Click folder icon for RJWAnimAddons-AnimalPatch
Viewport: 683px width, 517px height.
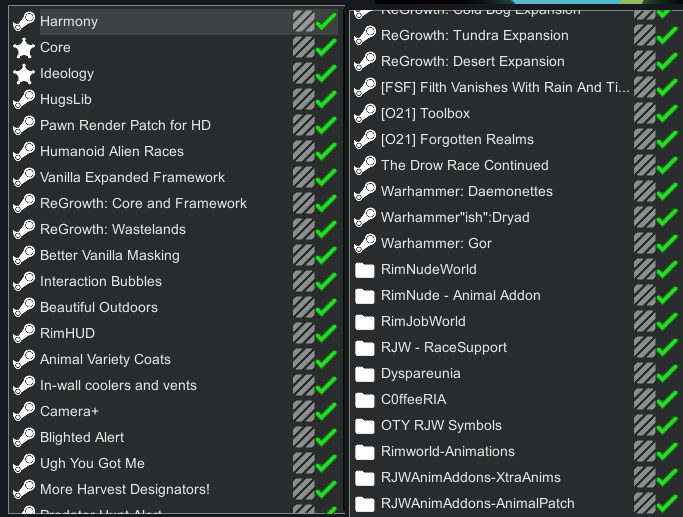tap(365, 504)
